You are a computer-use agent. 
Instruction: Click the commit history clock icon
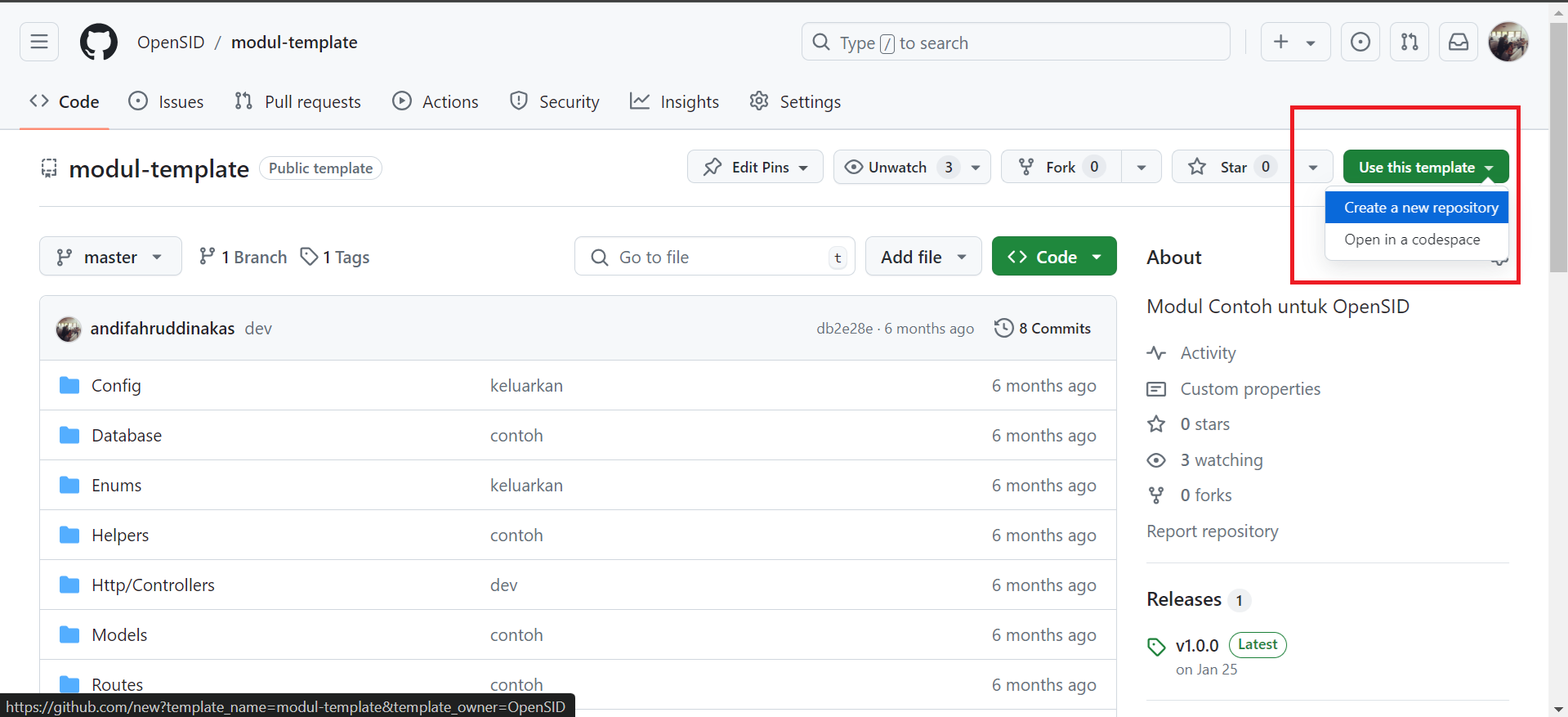(1003, 328)
